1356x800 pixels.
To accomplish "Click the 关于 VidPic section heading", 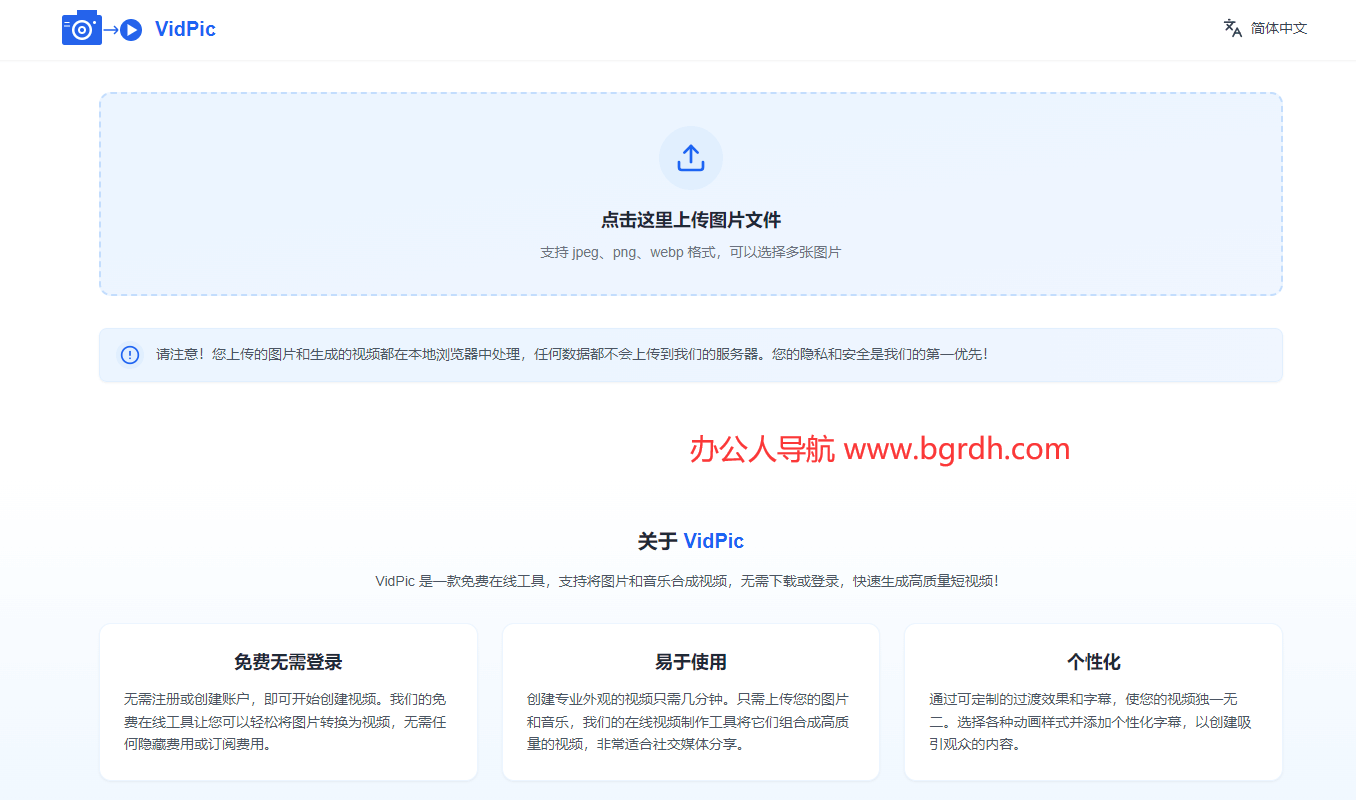I will pos(690,541).
